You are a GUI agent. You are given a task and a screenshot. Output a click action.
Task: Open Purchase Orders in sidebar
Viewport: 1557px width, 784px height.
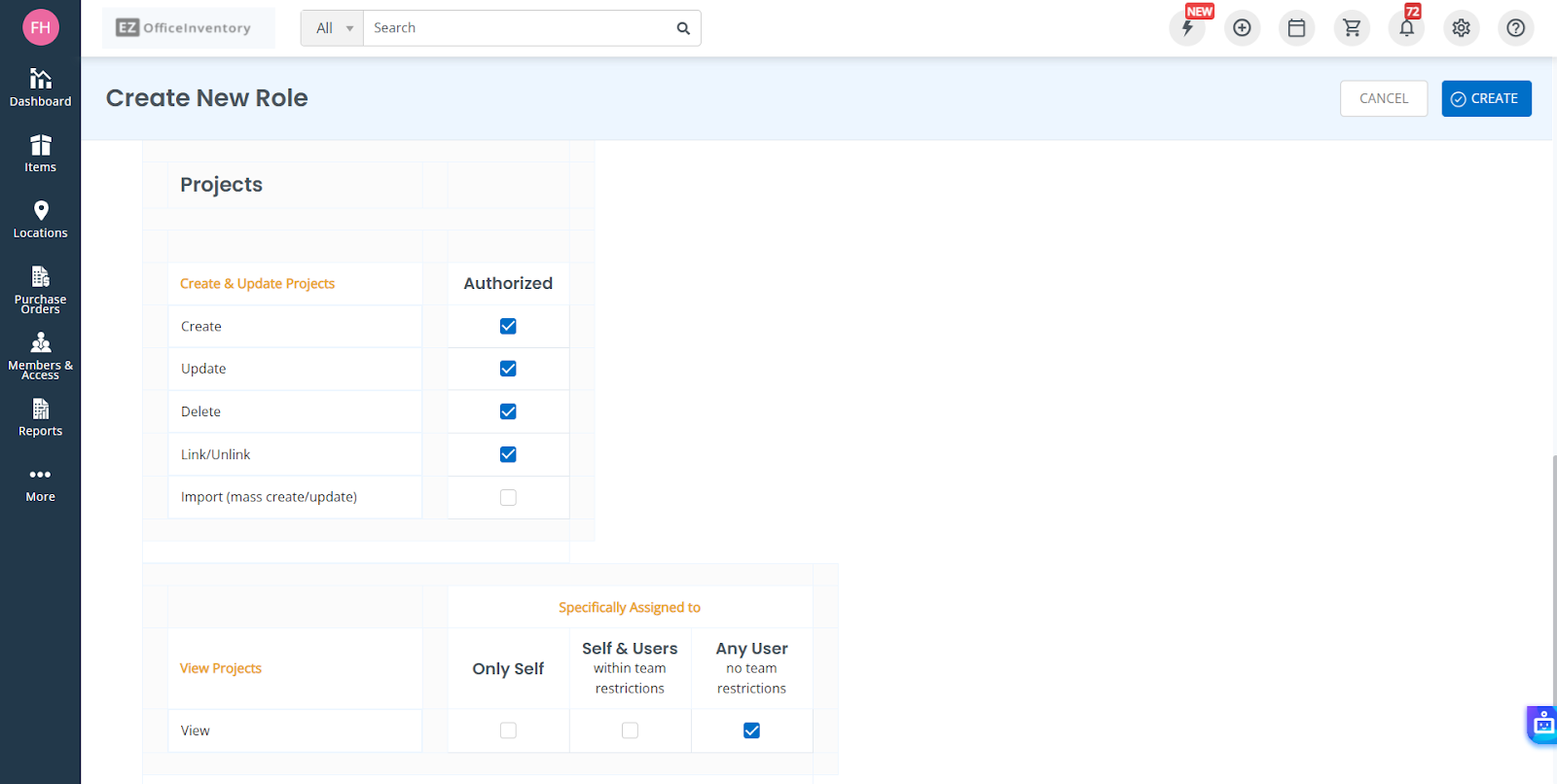pos(40,289)
